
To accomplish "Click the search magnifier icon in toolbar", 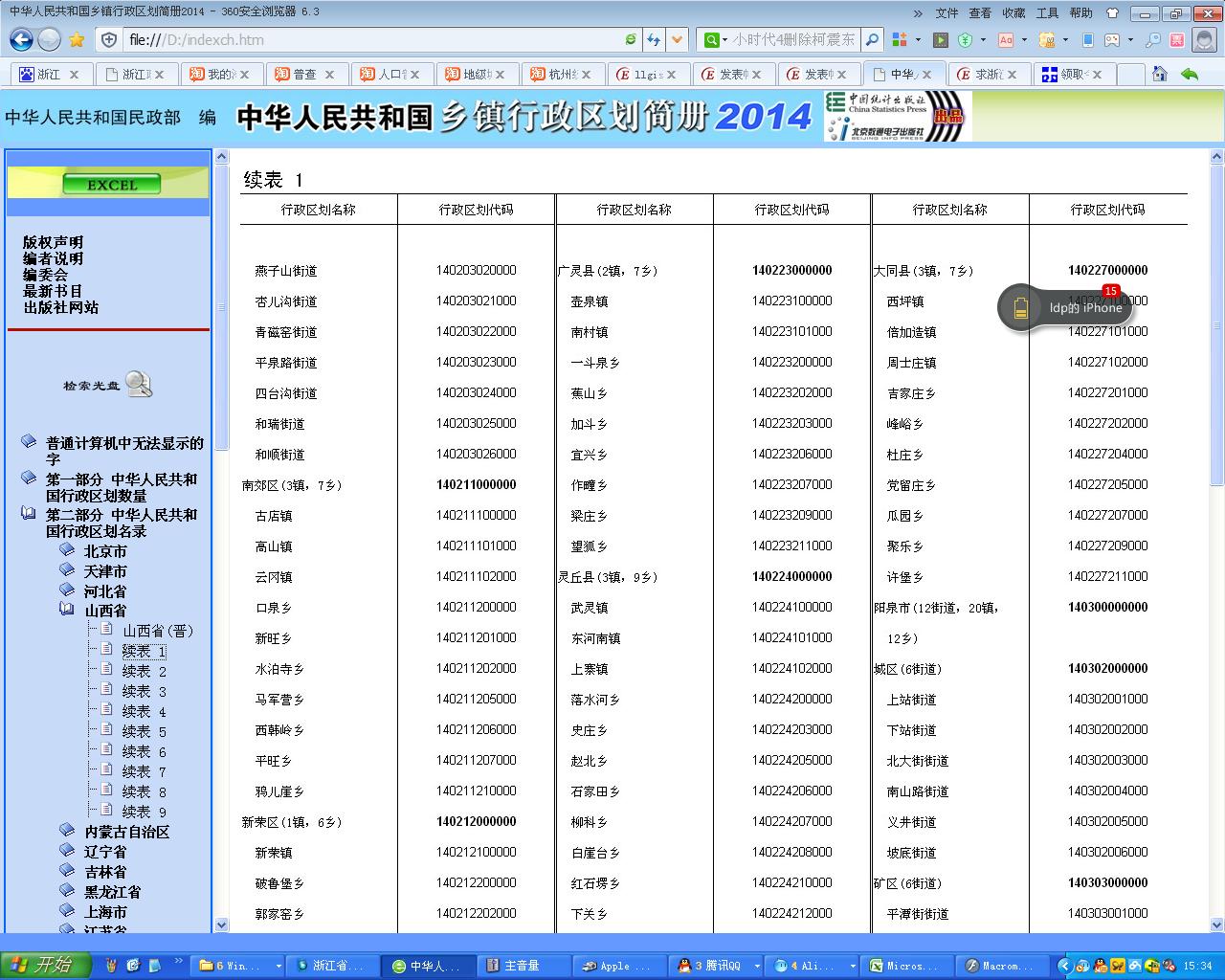I will (872, 39).
